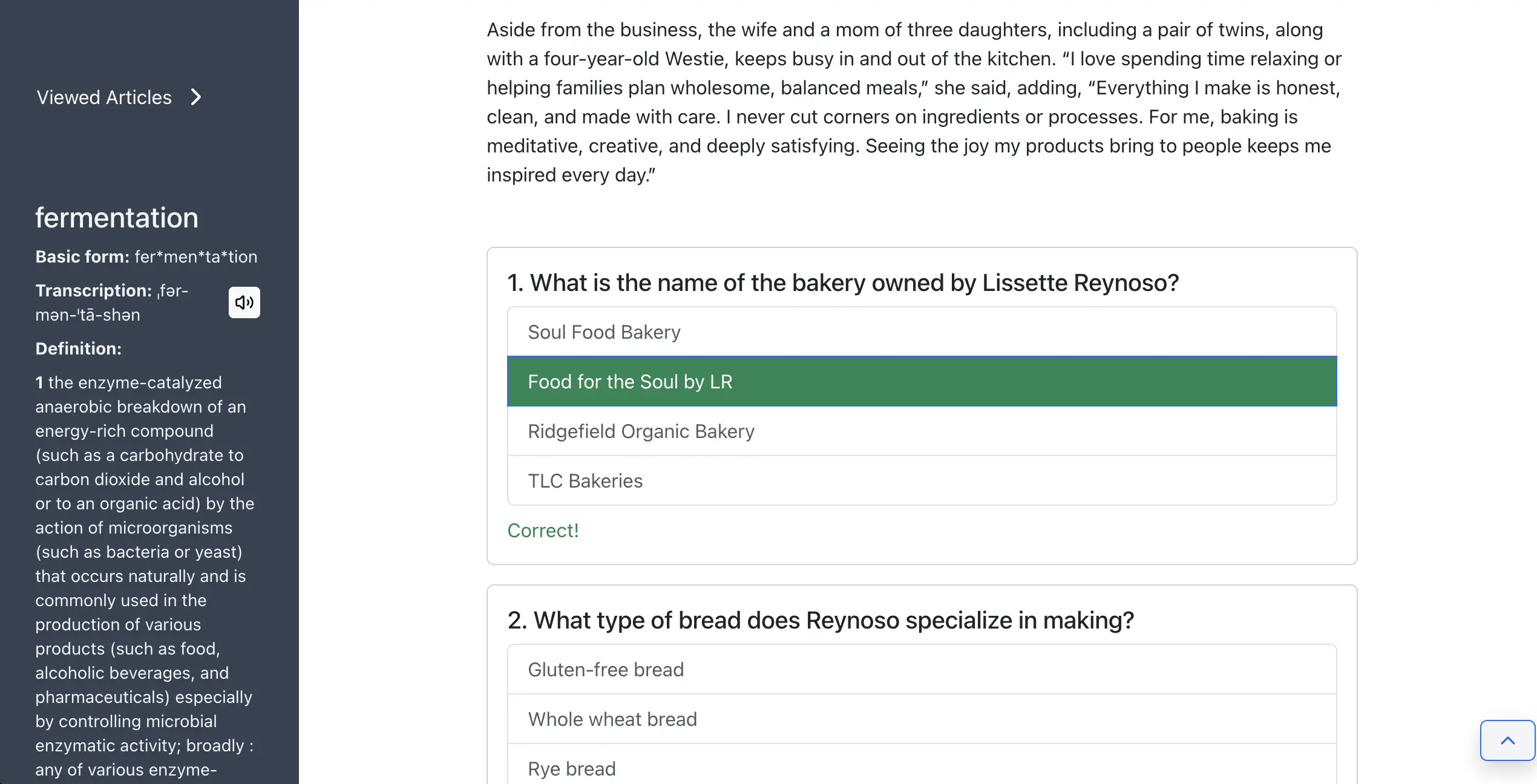Screen dimensions: 1537x784
Task: Click the Basic form fer*men*ta*tion line
Action: pos(146,256)
